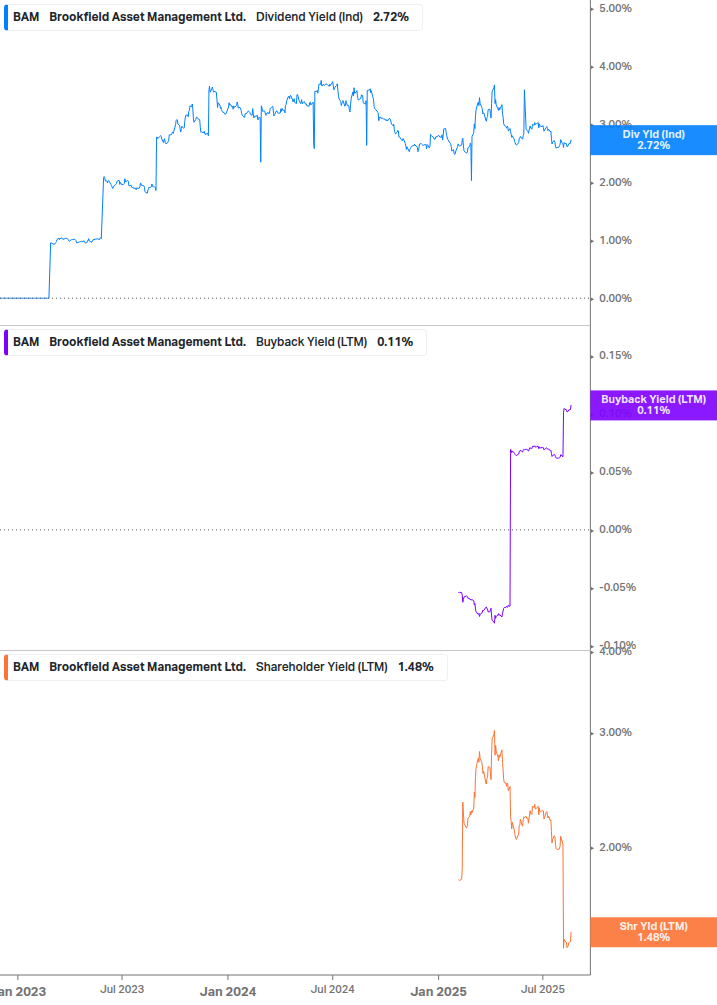Click the 1.48% value in the shareholder legend
Screen dimensions: 717x1005
(x=416, y=667)
